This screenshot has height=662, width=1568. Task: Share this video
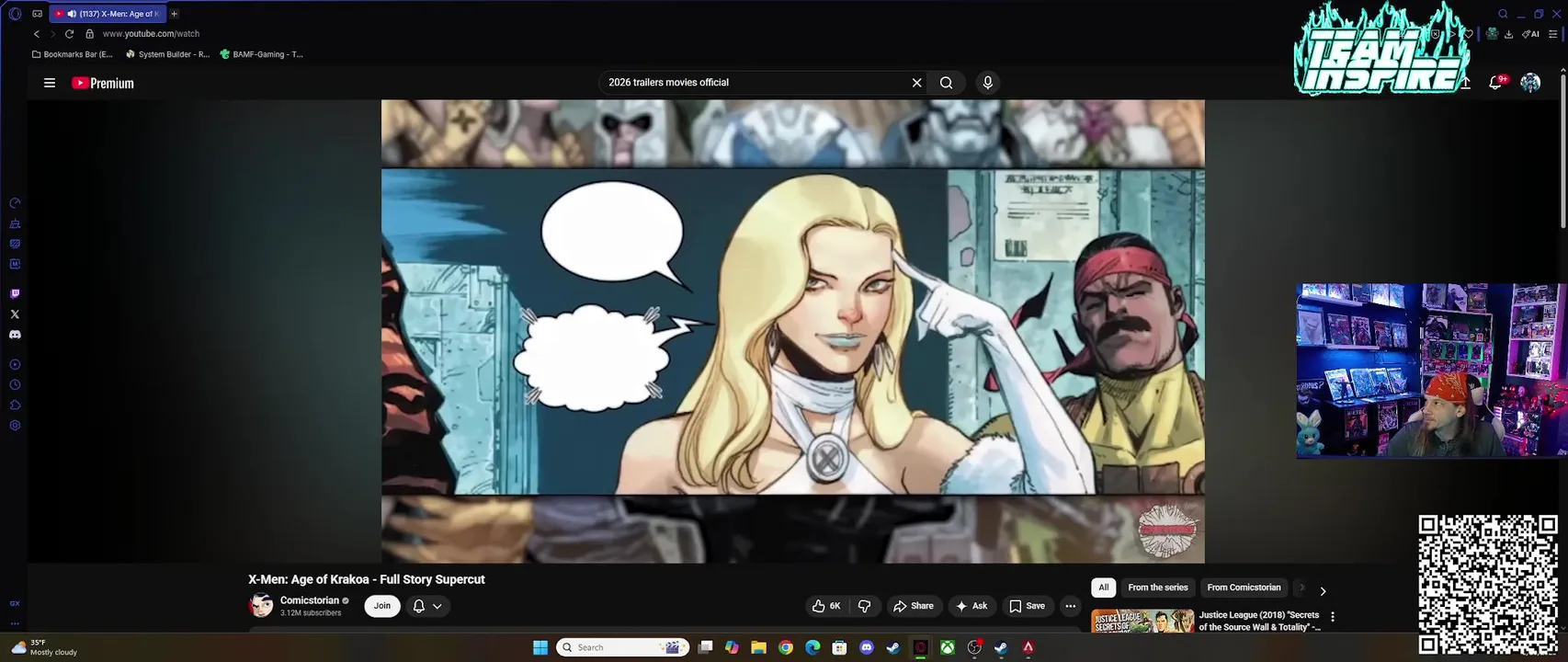point(913,606)
